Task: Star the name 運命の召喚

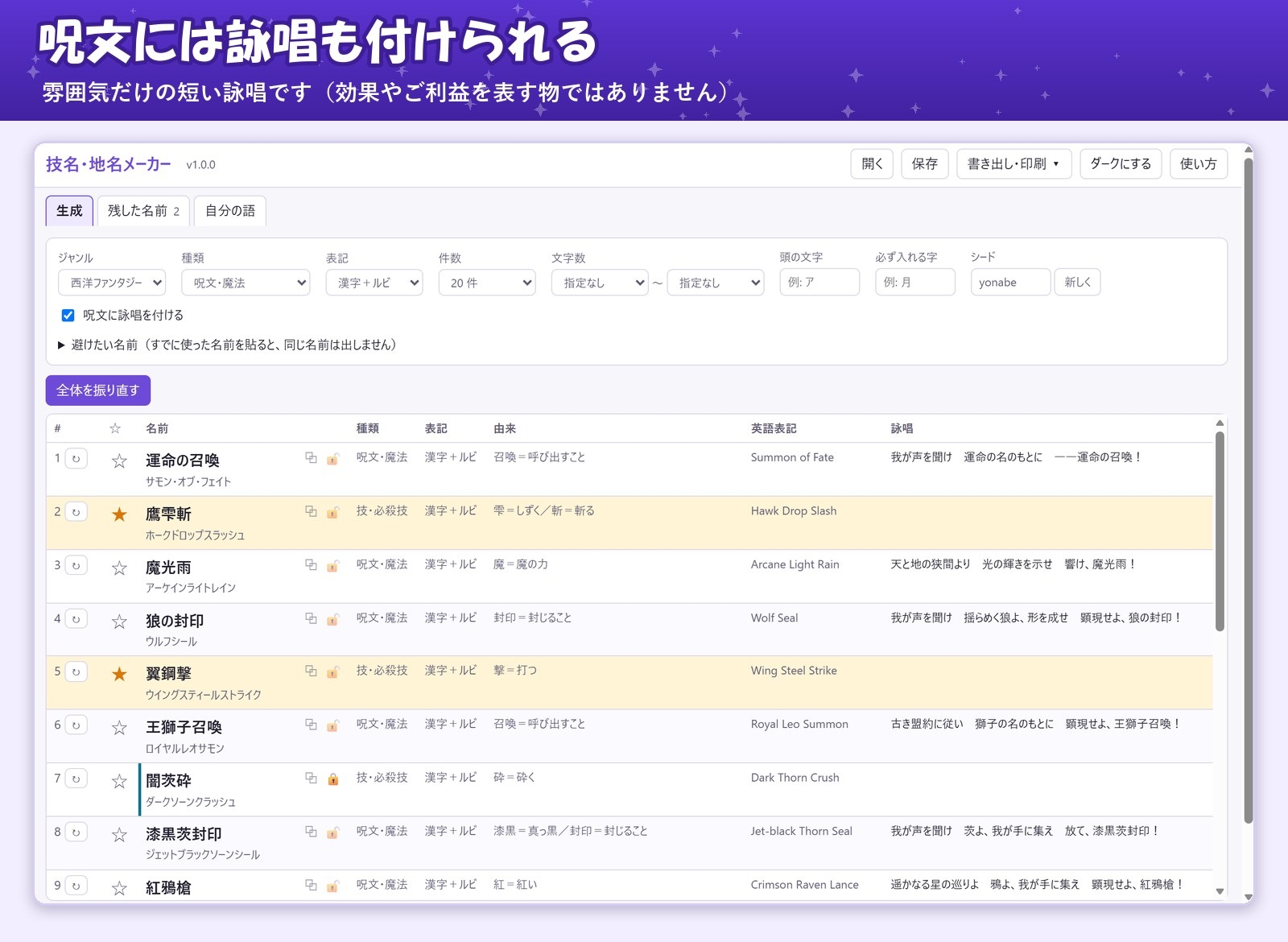Action: click(119, 461)
